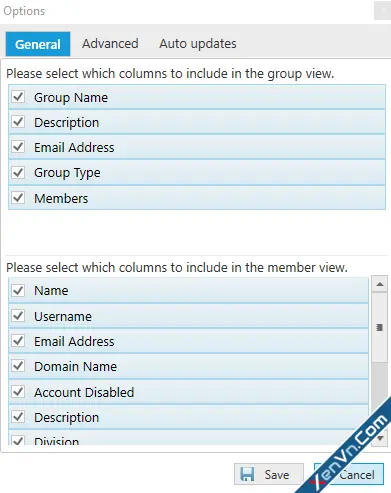Toggle the Account Disabled checkbox
Viewport: 391px width, 493px height.
(x=18, y=392)
